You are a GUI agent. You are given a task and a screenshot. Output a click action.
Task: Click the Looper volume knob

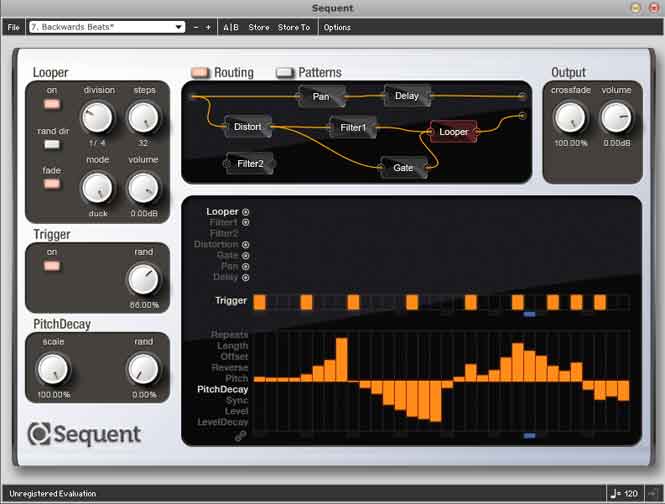pos(143,188)
